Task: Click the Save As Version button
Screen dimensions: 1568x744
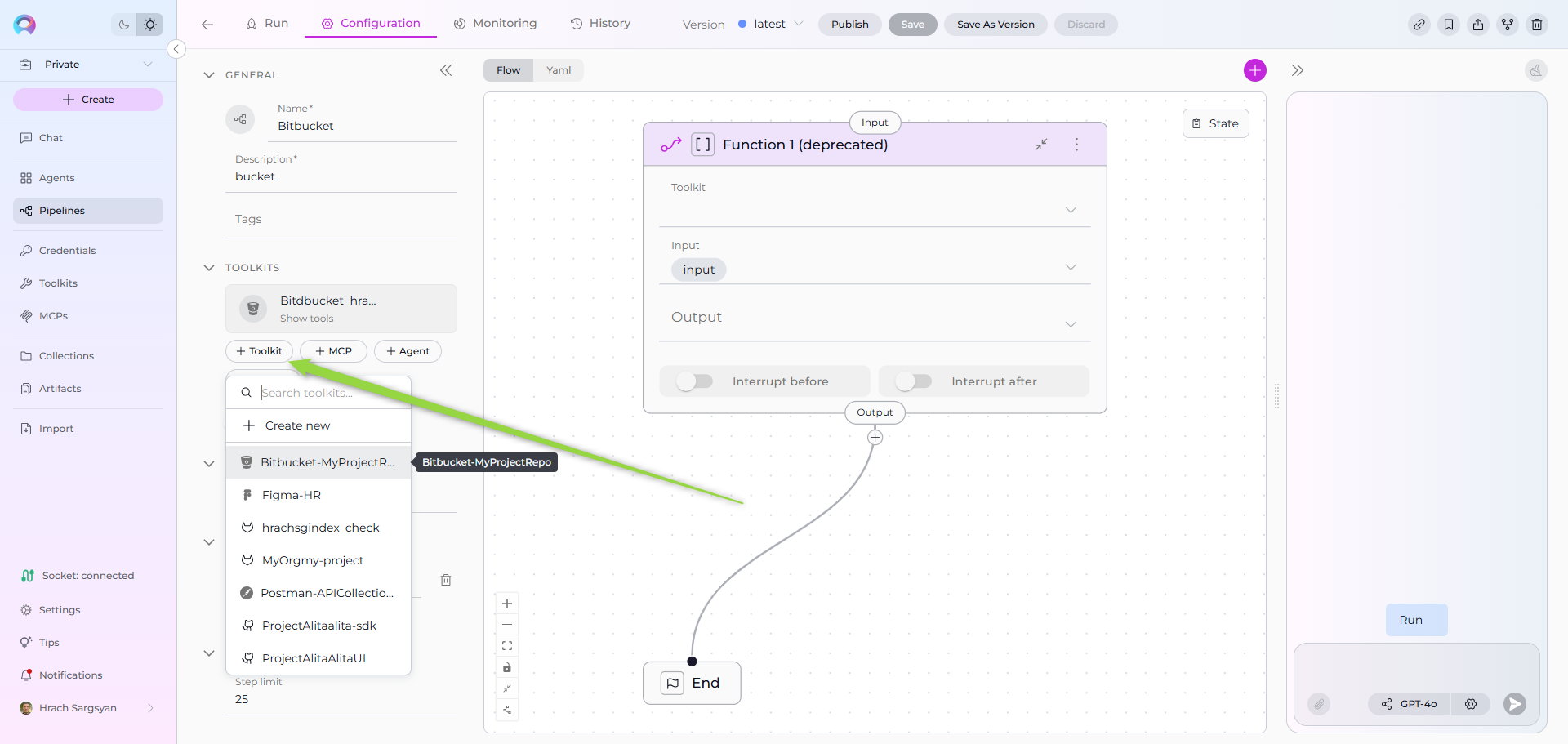Action: point(995,25)
